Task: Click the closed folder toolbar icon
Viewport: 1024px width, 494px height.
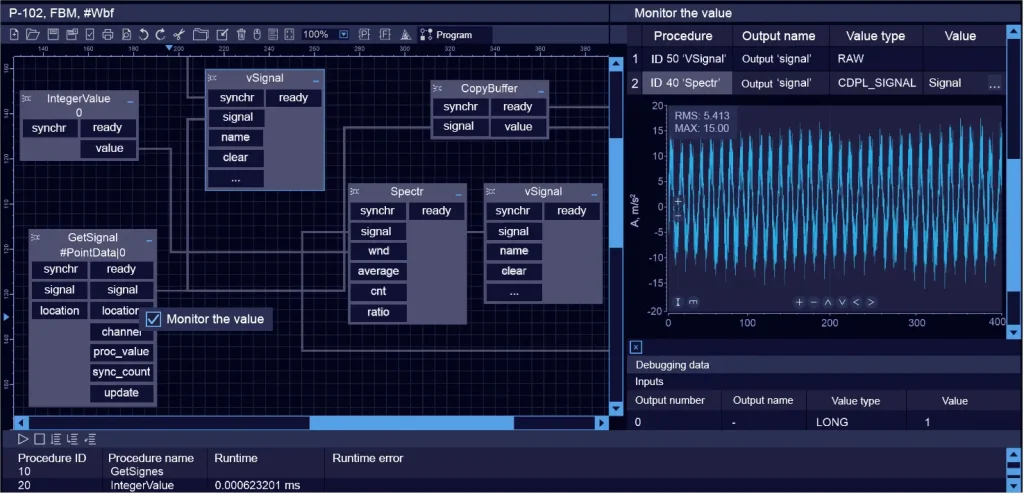Action: (x=200, y=35)
